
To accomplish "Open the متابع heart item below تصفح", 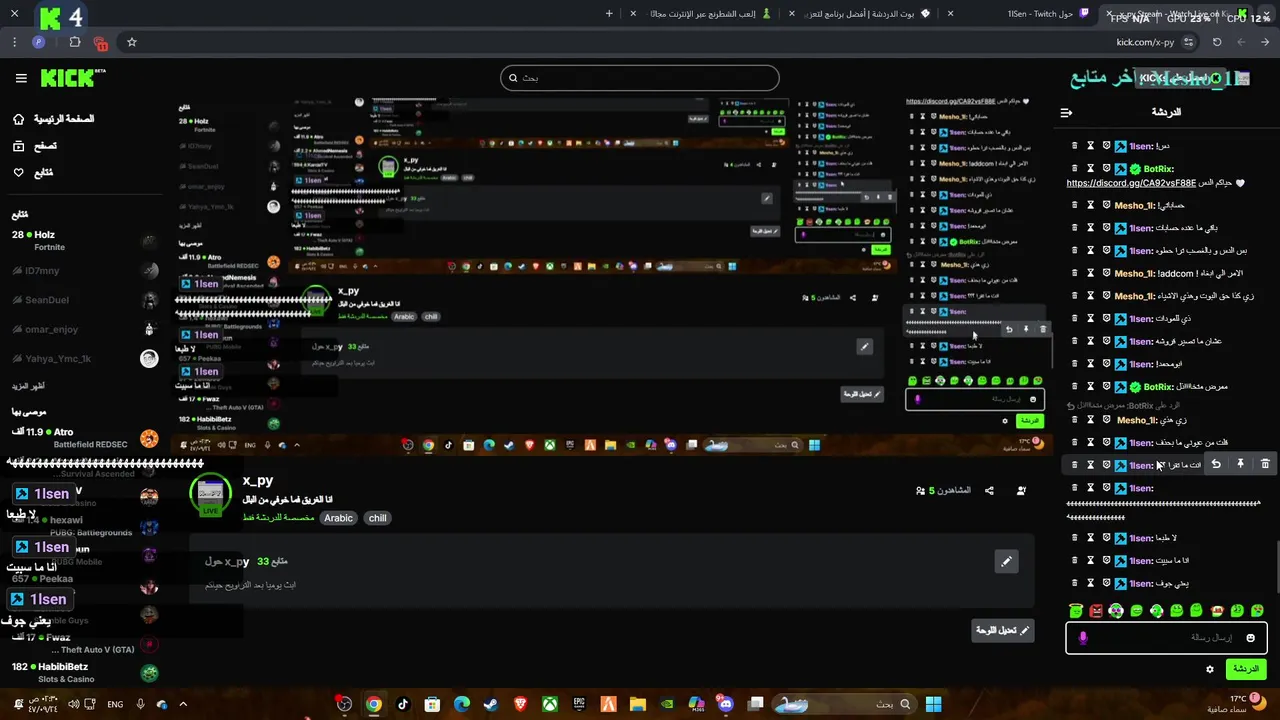I will pos(34,173).
